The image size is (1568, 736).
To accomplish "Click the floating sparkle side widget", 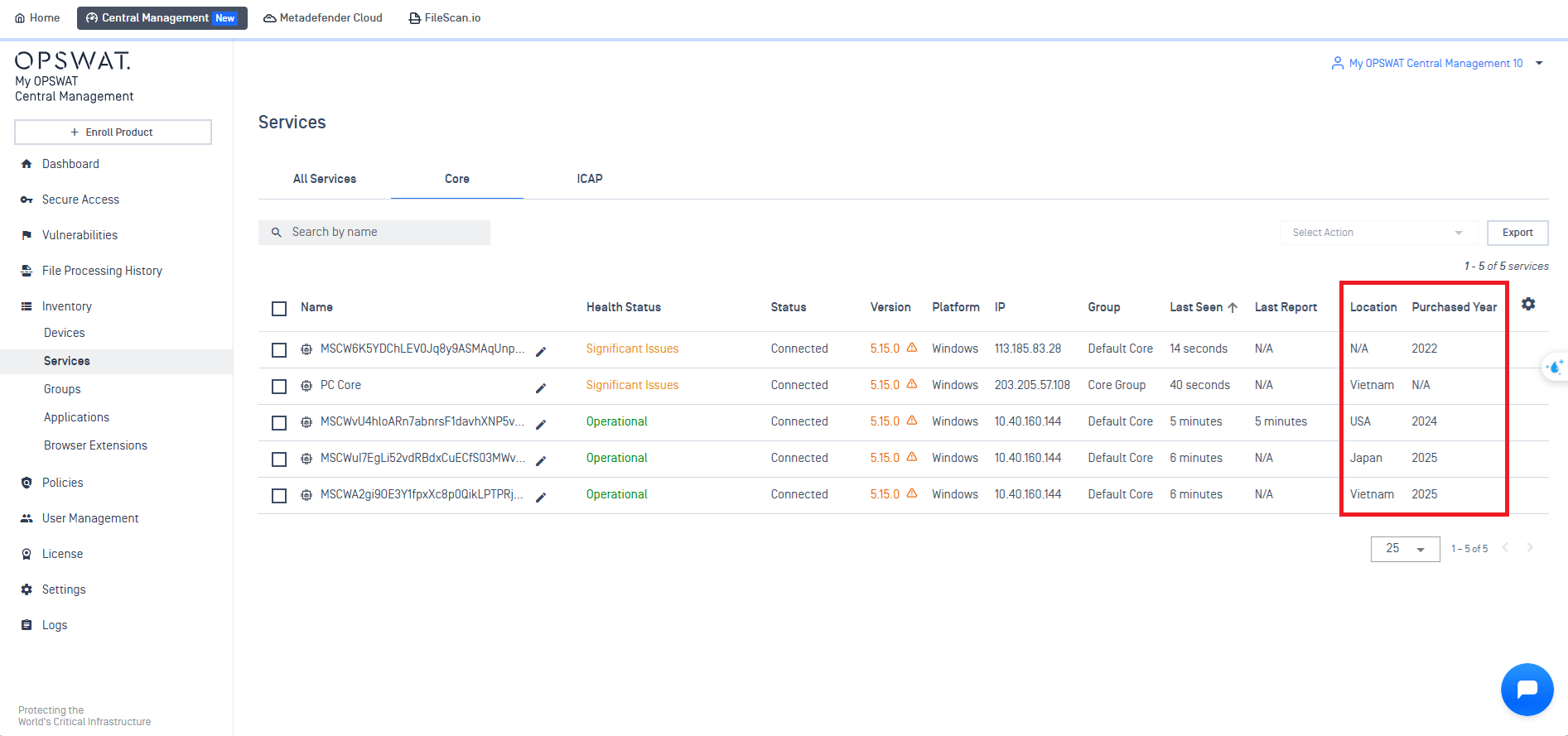I will pyautogui.click(x=1556, y=367).
